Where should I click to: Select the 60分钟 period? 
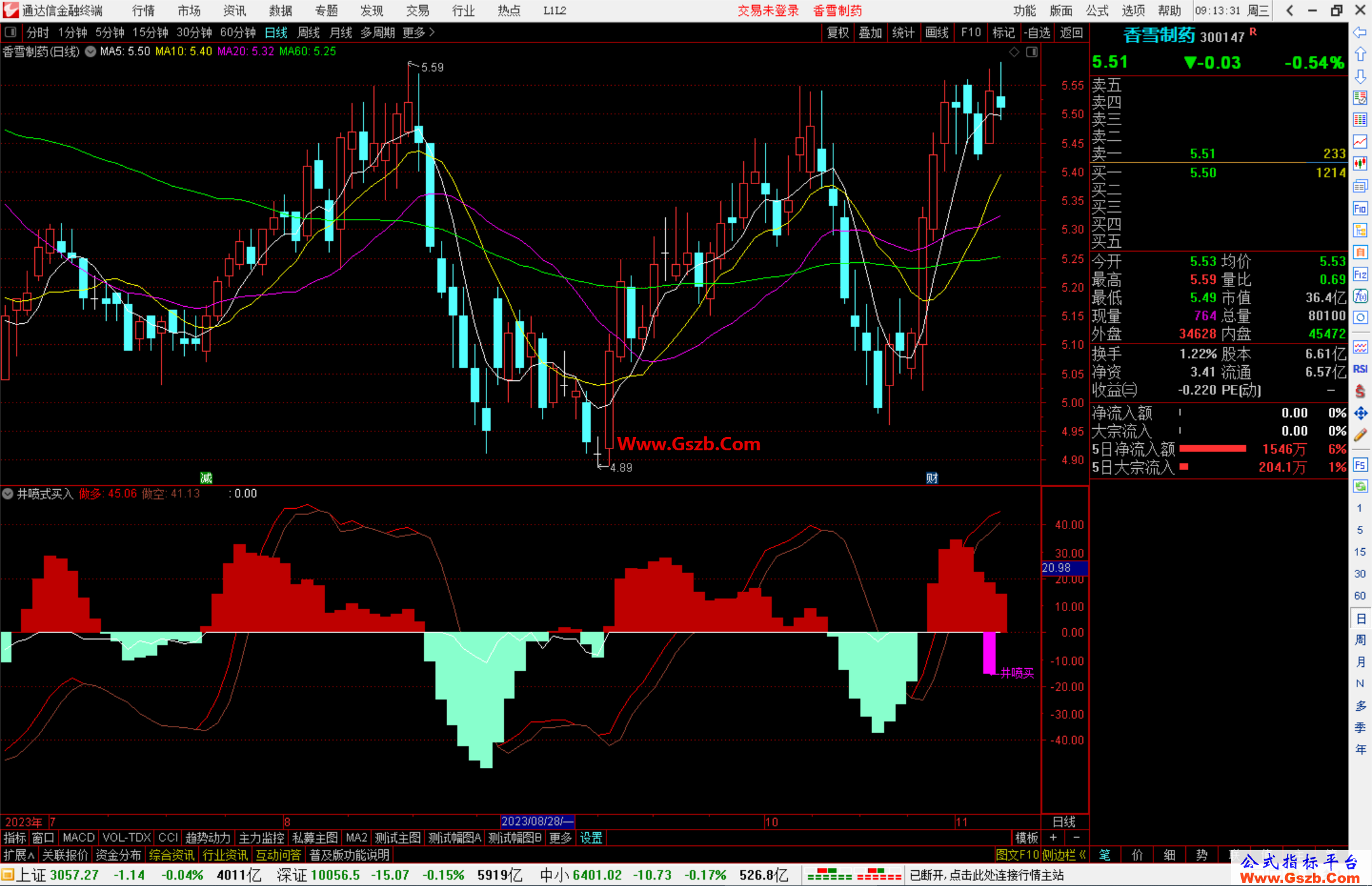click(238, 32)
